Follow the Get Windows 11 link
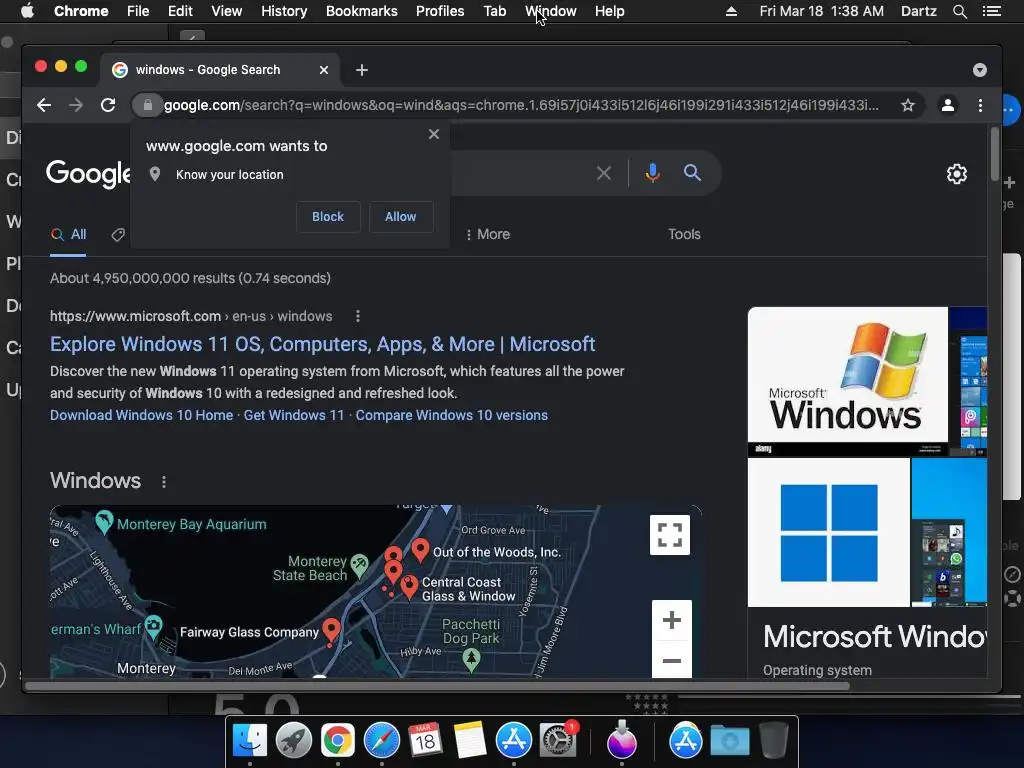Viewport: 1024px width, 768px height. click(x=294, y=415)
